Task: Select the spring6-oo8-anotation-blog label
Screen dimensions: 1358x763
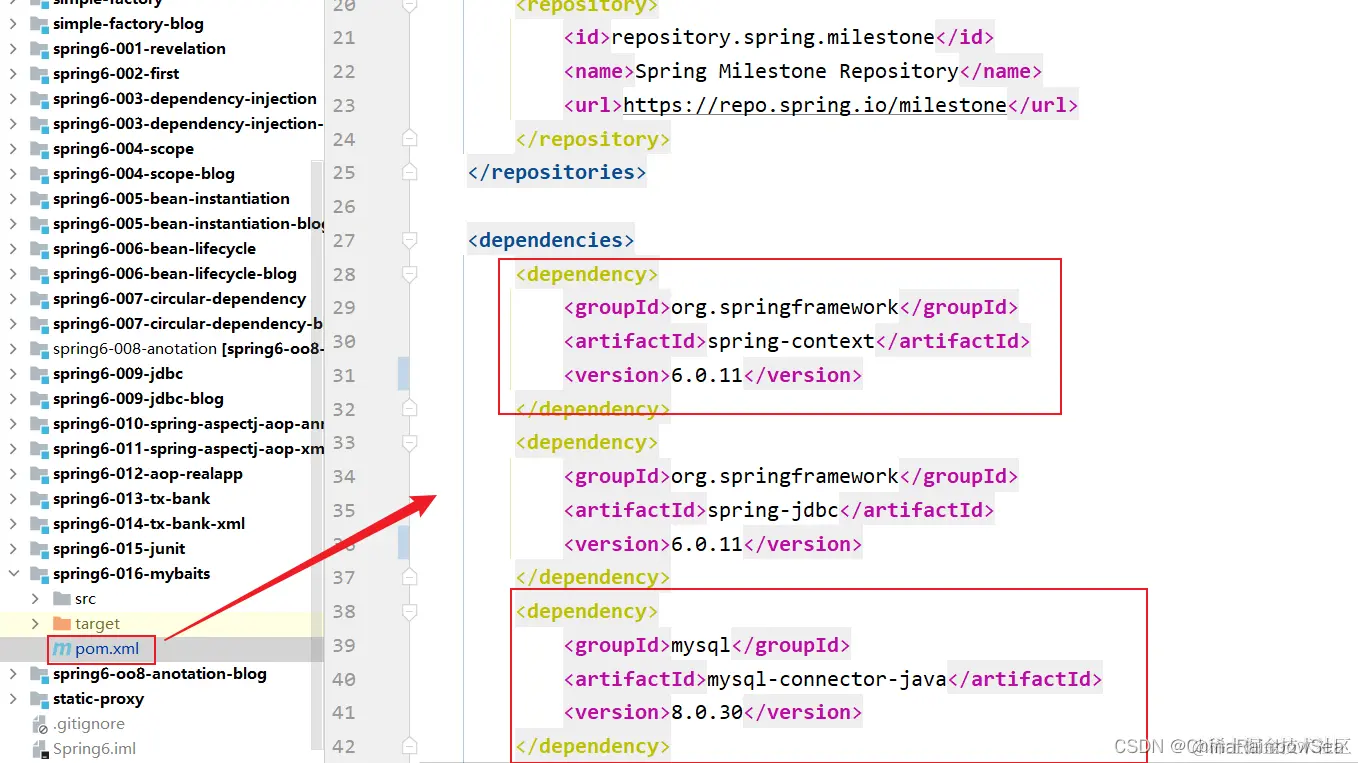Action: 160,673
